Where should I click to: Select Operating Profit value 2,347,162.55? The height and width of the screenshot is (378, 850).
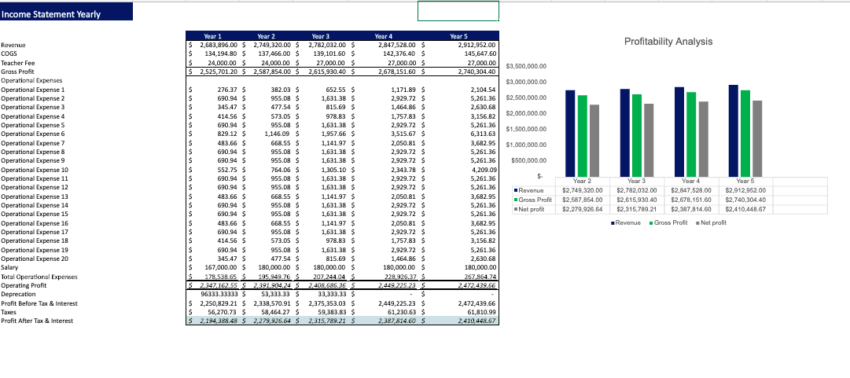pos(218,285)
